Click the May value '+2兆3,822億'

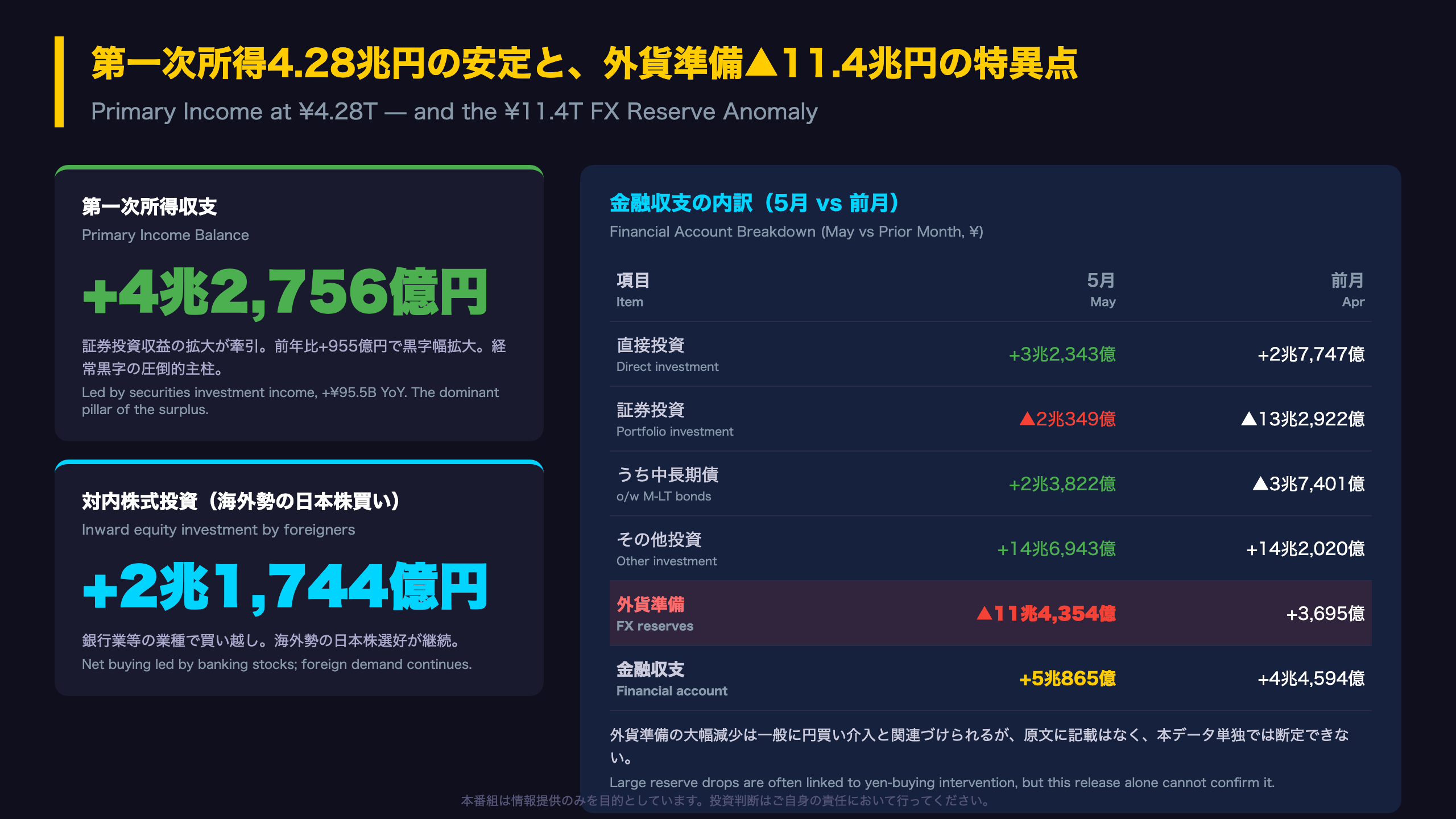tap(1062, 484)
